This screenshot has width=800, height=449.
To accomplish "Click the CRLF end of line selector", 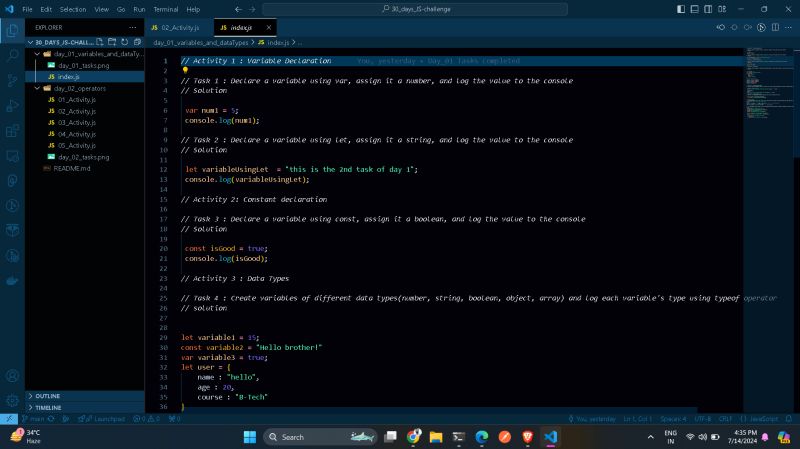I will coord(725,419).
